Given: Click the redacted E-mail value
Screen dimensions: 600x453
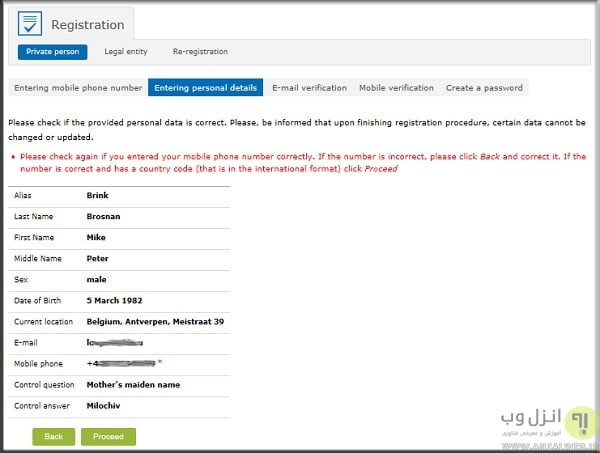Looking at the screenshot, I should click(122, 342).
